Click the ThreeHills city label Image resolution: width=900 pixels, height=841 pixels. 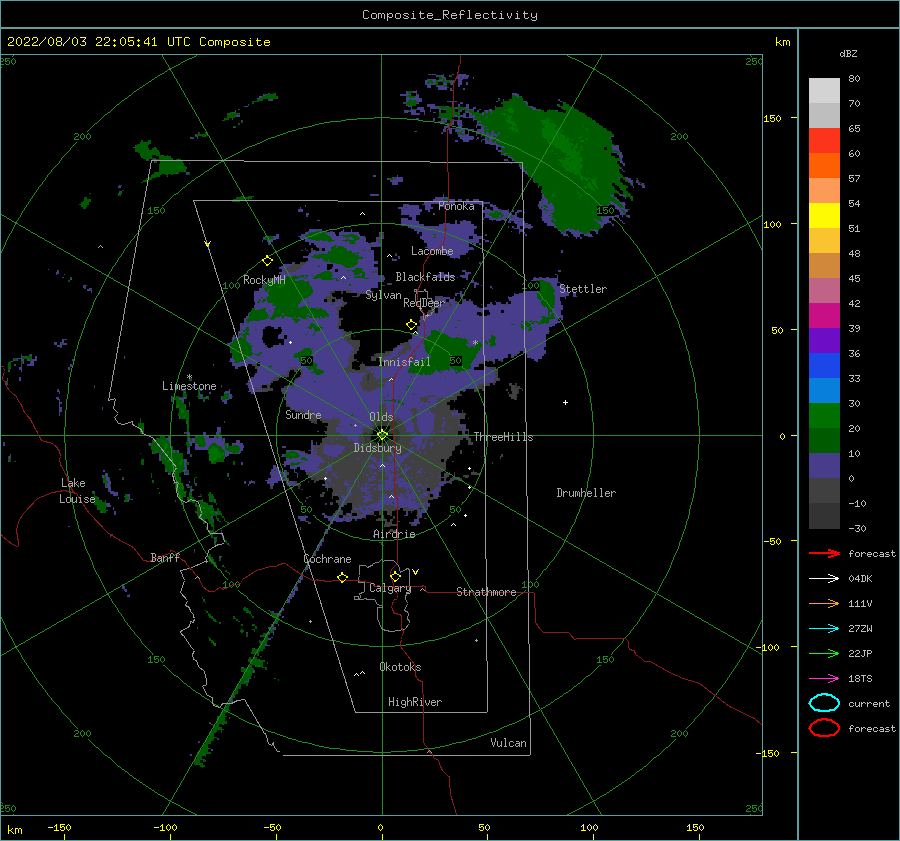503,437
